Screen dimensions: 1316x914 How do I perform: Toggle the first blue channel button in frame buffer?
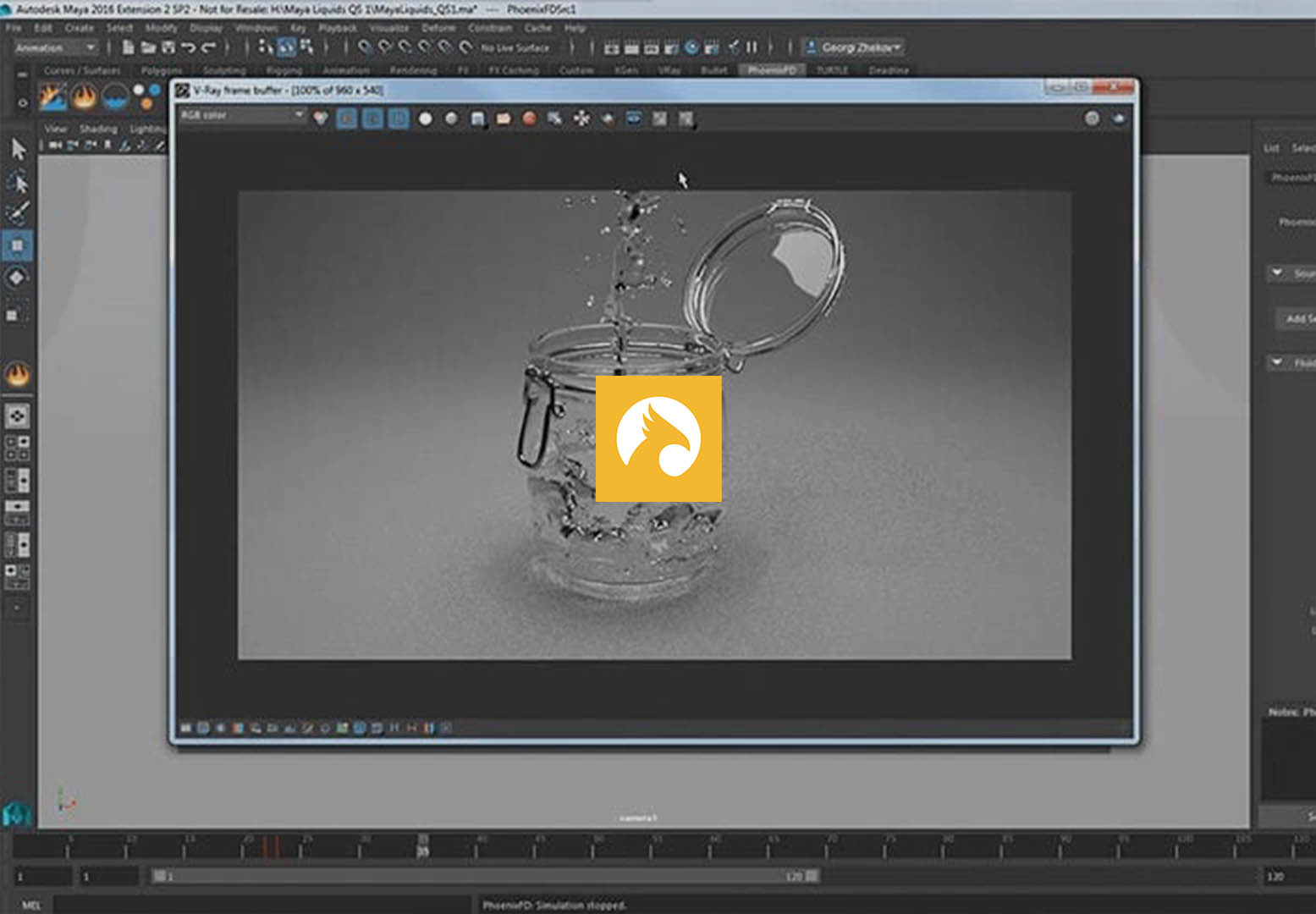pyautogui.click(x=347, y=119)
